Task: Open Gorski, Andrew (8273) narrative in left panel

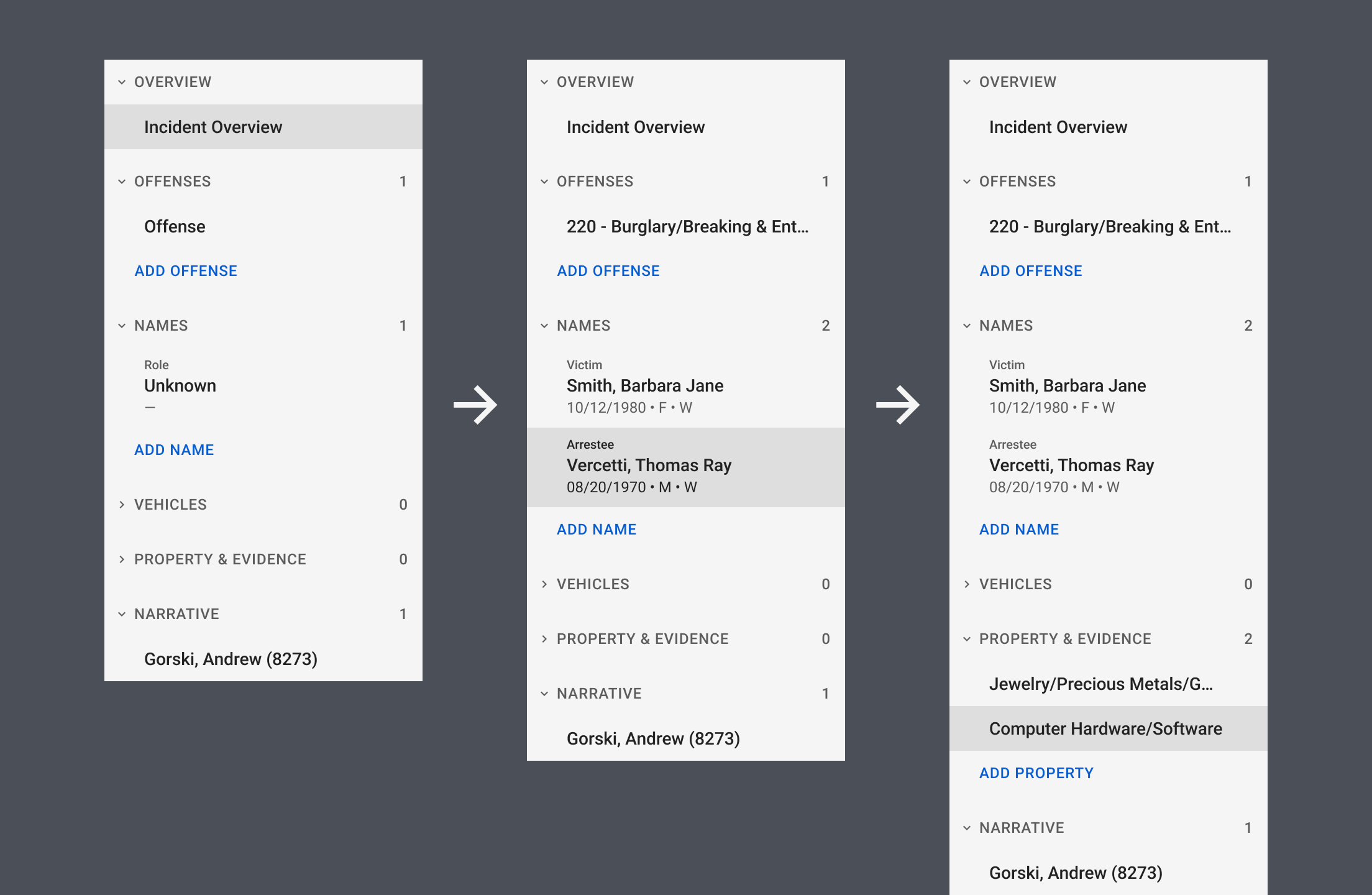Action: tap(263, 659)
